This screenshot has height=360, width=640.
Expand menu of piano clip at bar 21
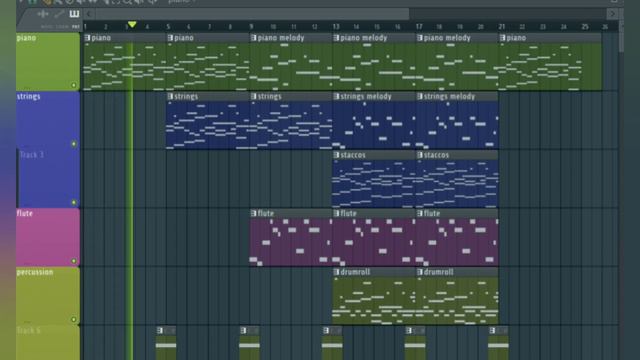(x=502, y=38)
